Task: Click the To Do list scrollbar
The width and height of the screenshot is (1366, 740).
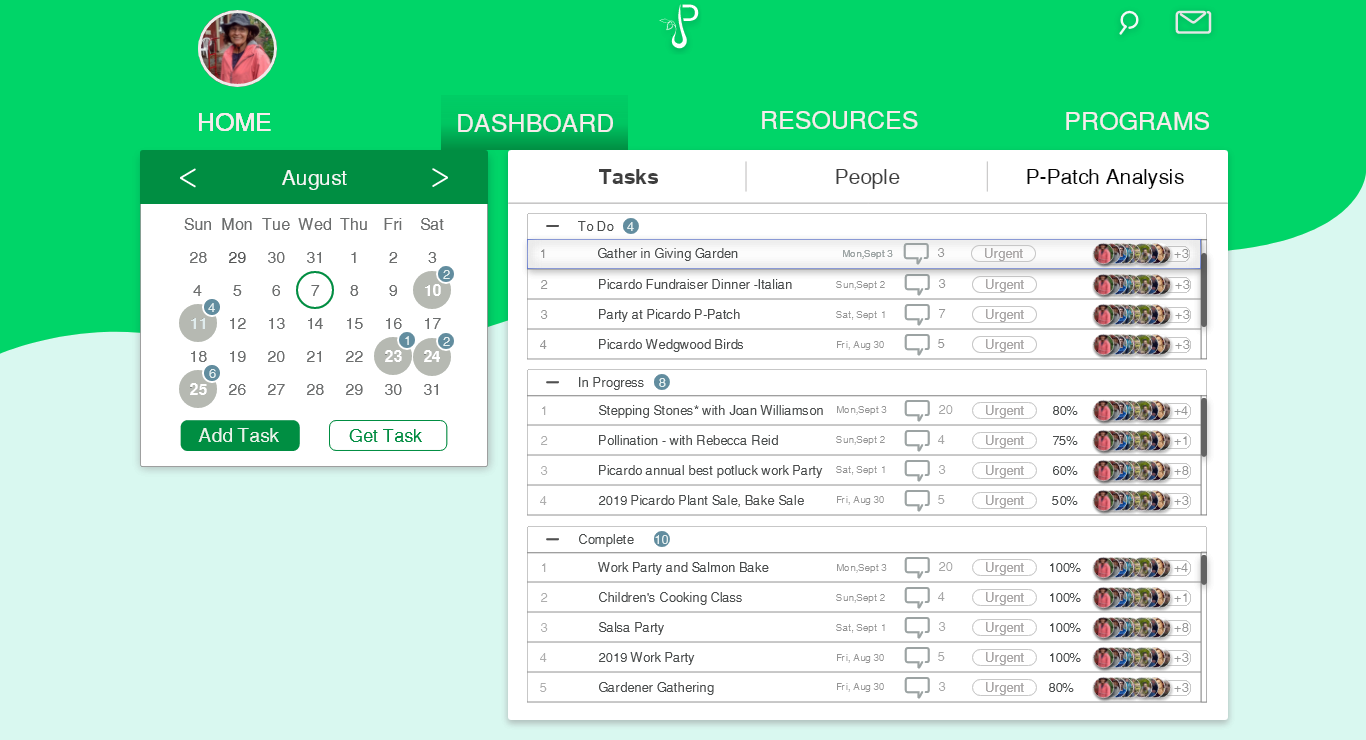Action: pyautogui.click(x=1204, y=290)
